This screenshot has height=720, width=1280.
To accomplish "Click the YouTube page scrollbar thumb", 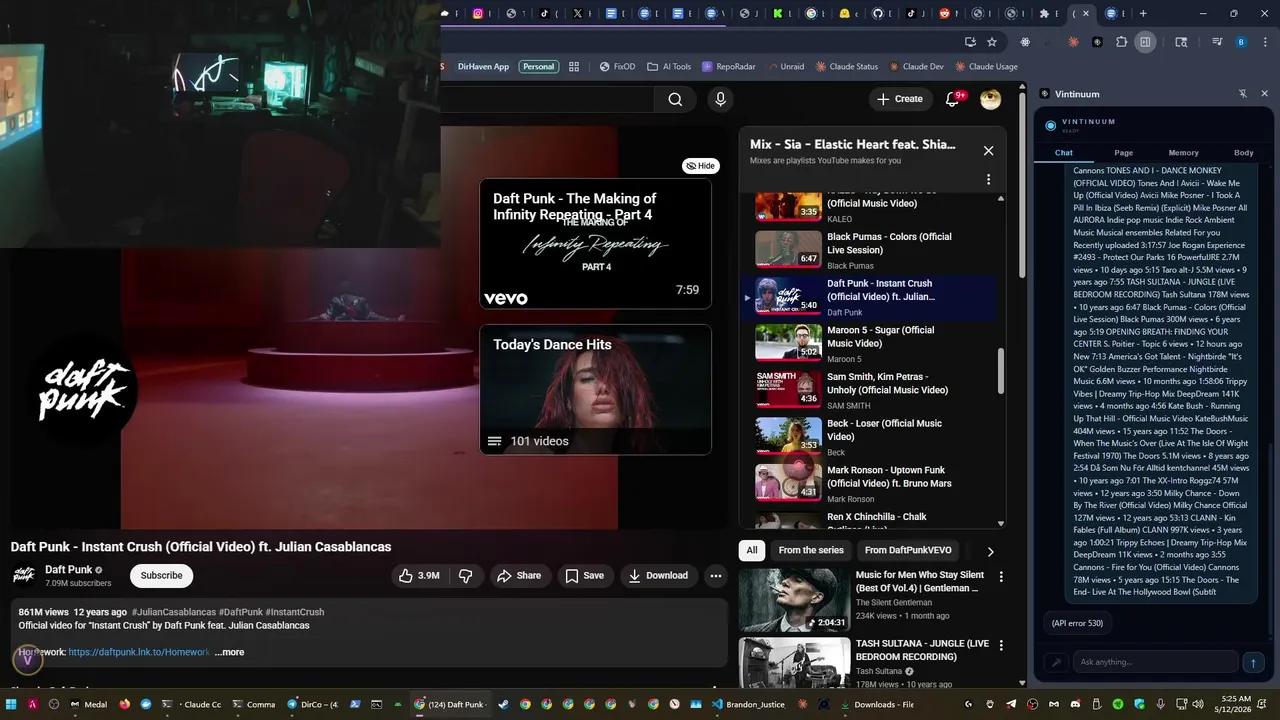I will point(1021,188).
